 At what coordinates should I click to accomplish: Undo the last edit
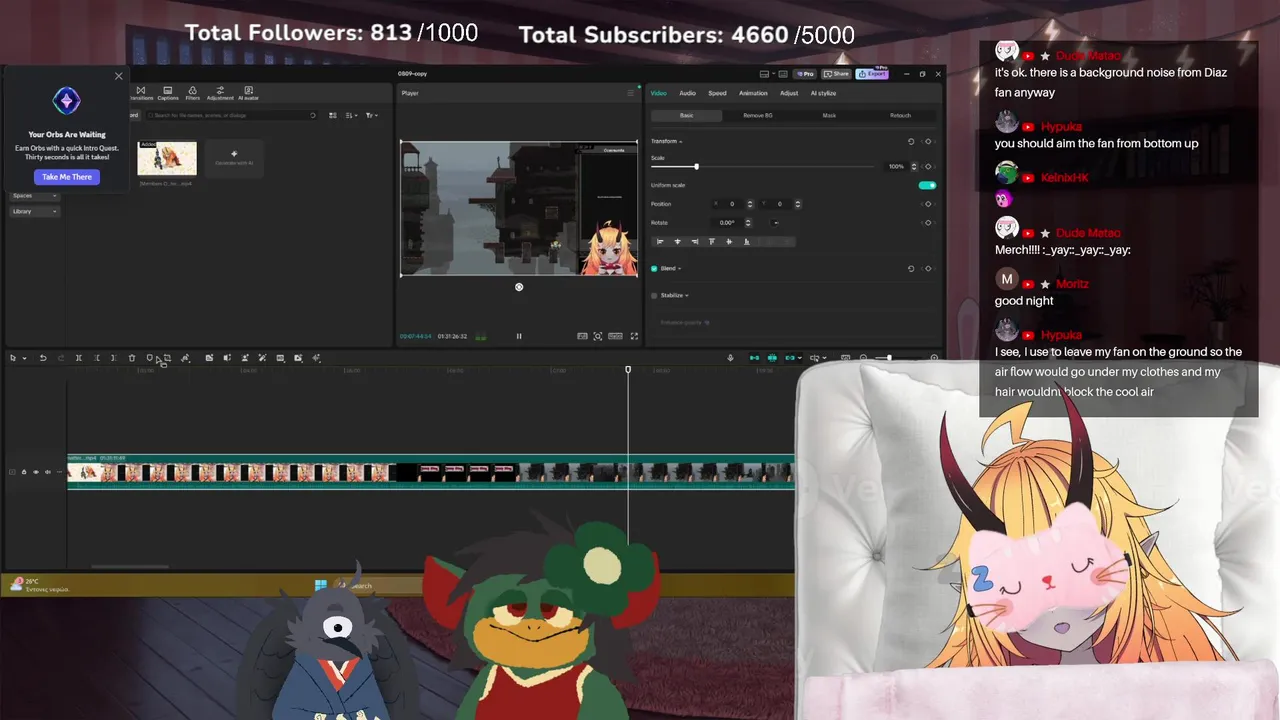click(43, 358)
